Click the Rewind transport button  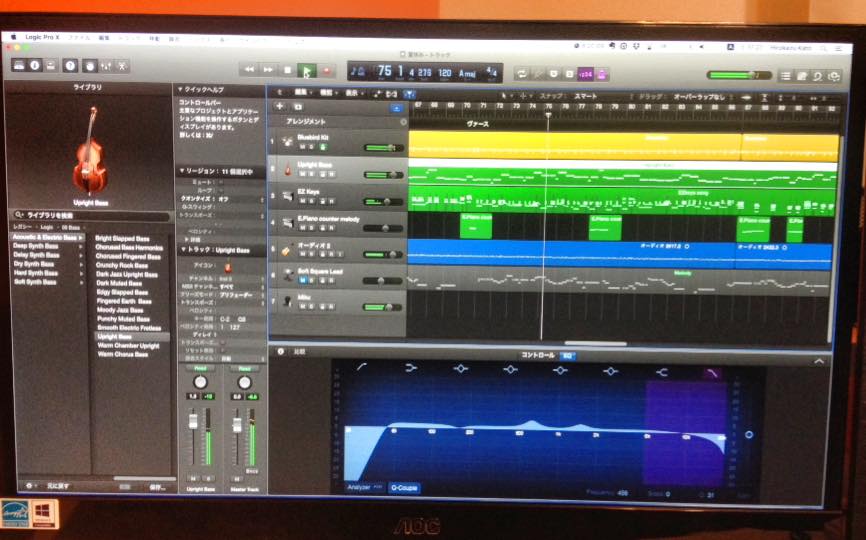click(x=250, y=70)
